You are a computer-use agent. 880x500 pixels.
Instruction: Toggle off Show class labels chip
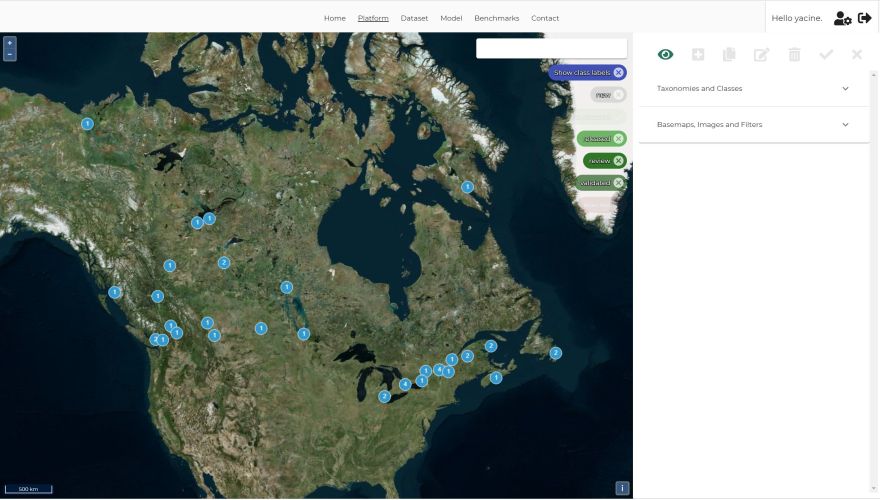[587, 72]
